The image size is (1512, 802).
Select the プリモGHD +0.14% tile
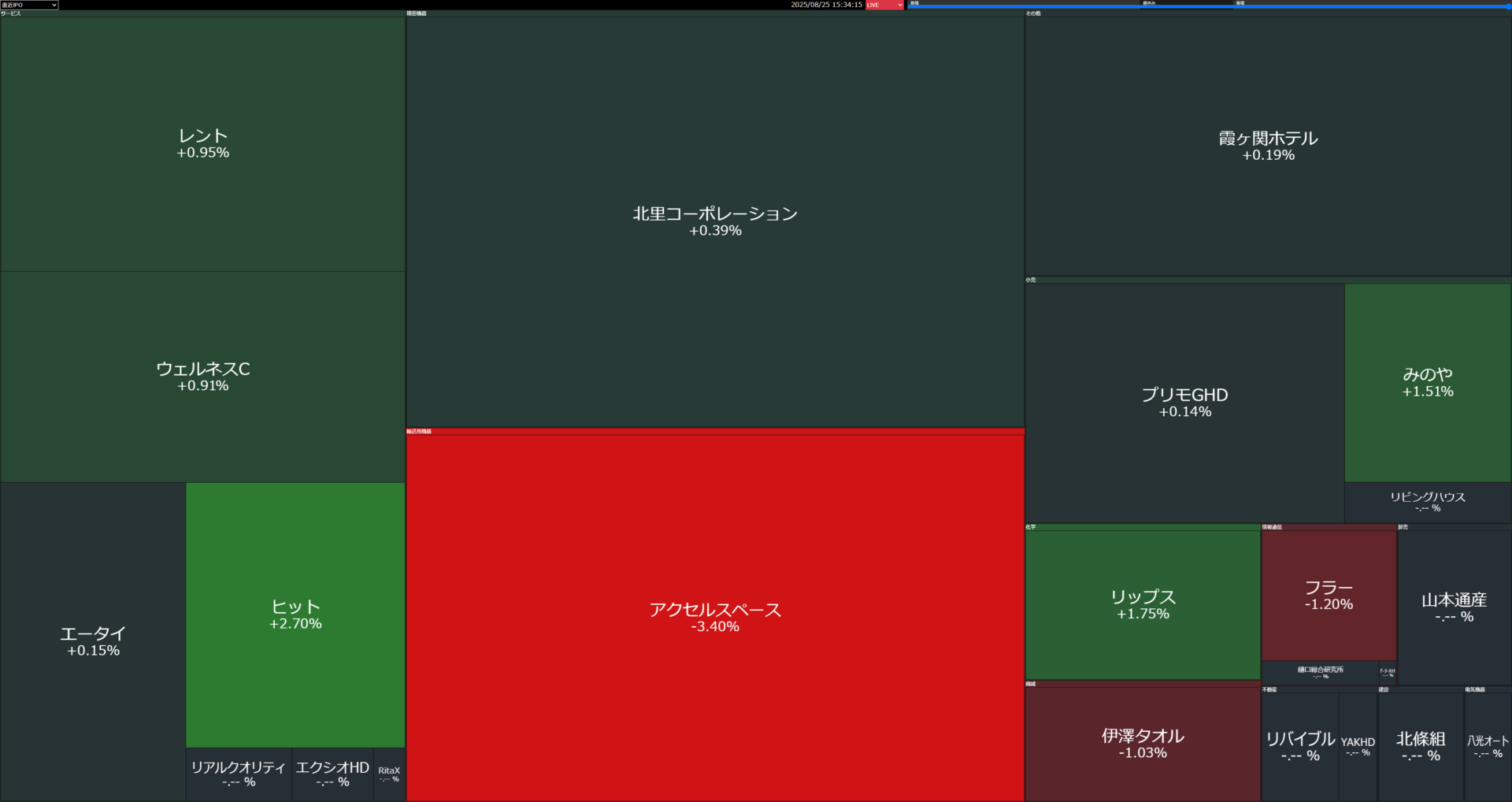click(x=1184, y=402)
